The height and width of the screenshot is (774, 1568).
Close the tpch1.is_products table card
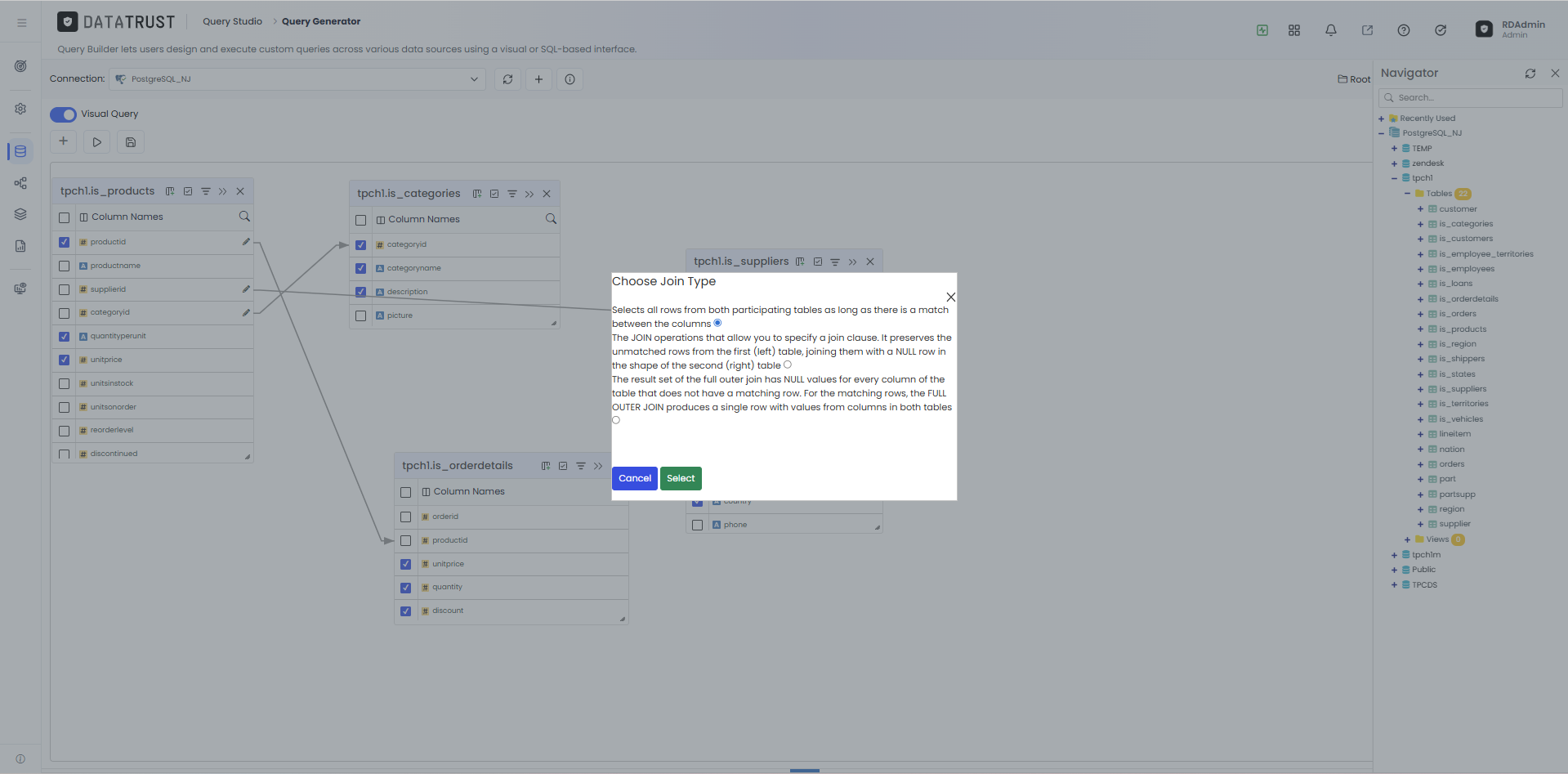coord(240,191)
